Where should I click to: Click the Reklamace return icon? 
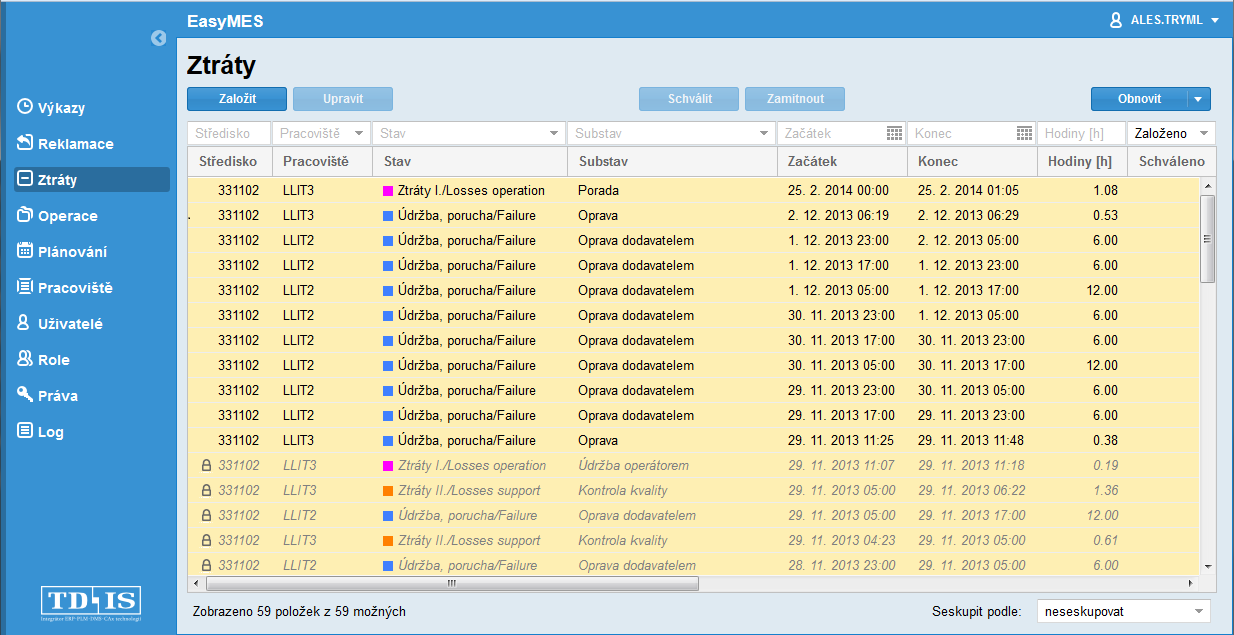(26, 143)
